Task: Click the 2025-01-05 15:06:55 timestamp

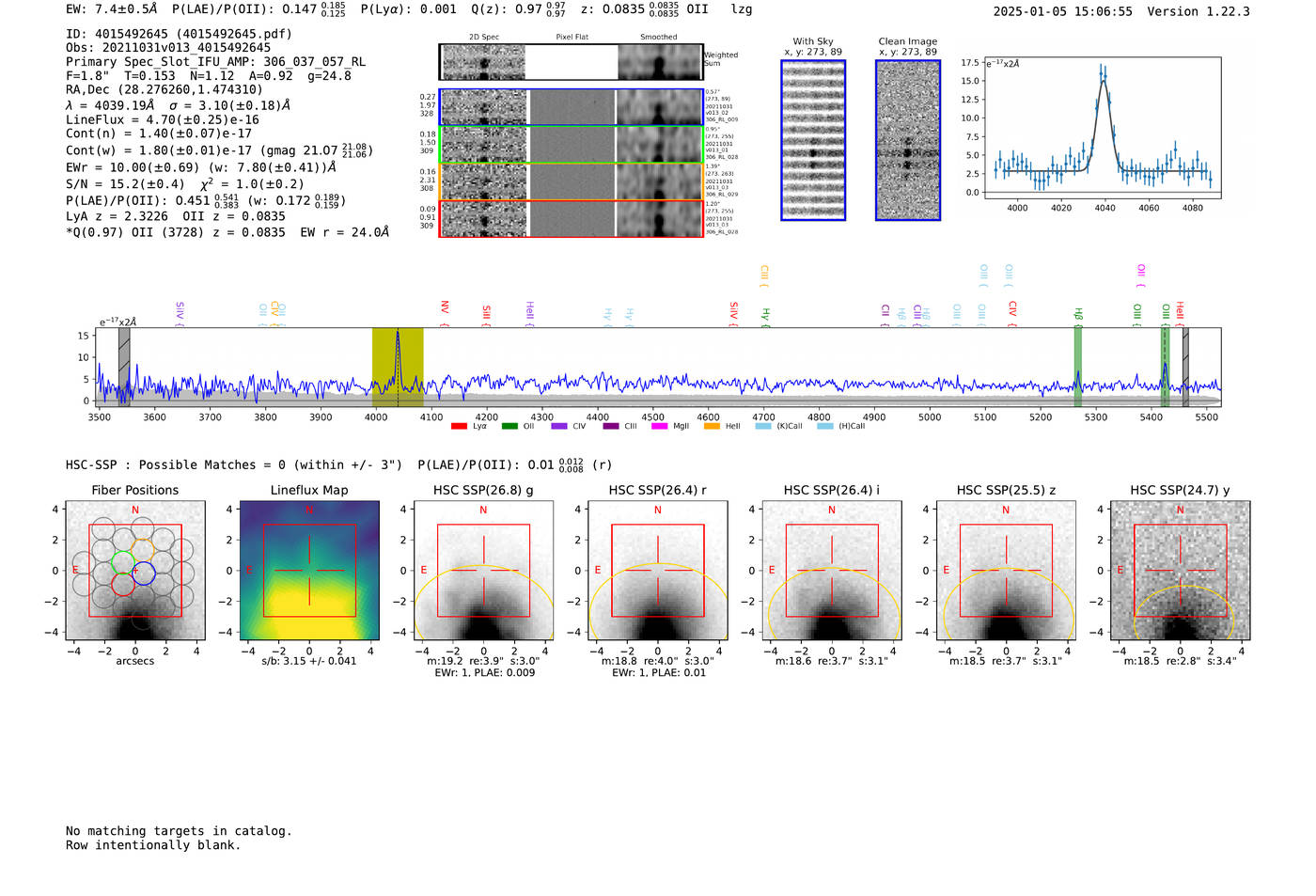Action: coord(1063,11)
